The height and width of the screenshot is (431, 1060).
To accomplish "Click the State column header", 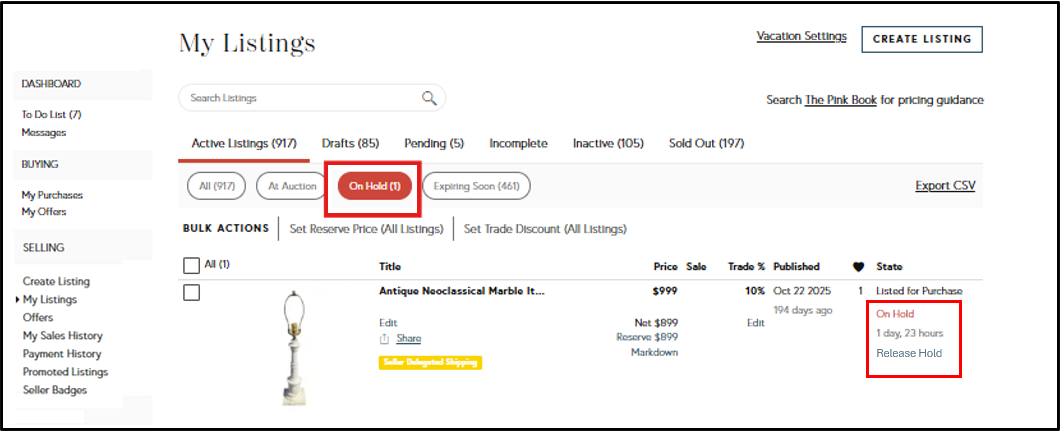I will (889, 267).
